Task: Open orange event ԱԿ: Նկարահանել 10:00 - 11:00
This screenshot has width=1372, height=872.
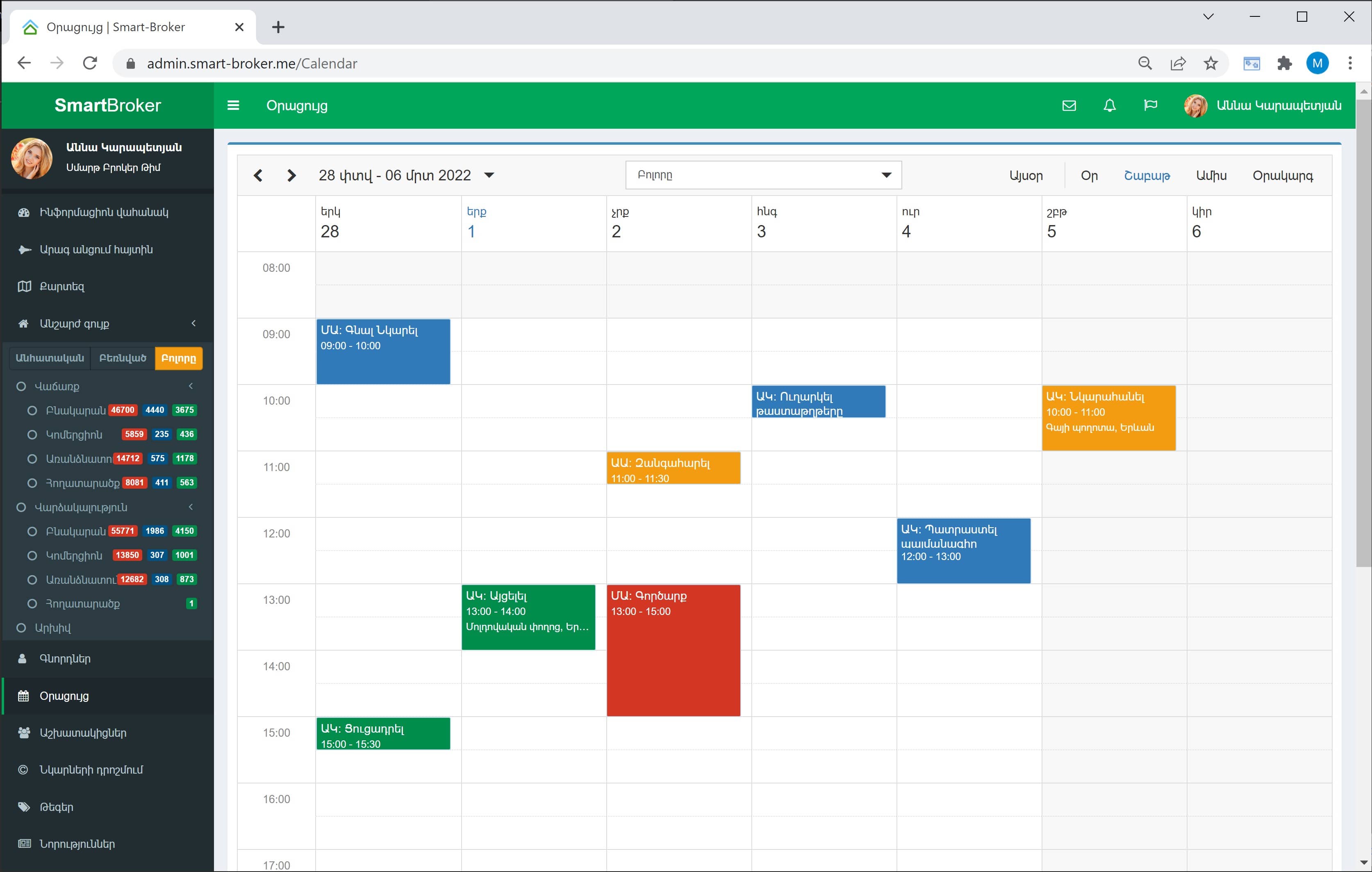Action: click(1109, 418)
